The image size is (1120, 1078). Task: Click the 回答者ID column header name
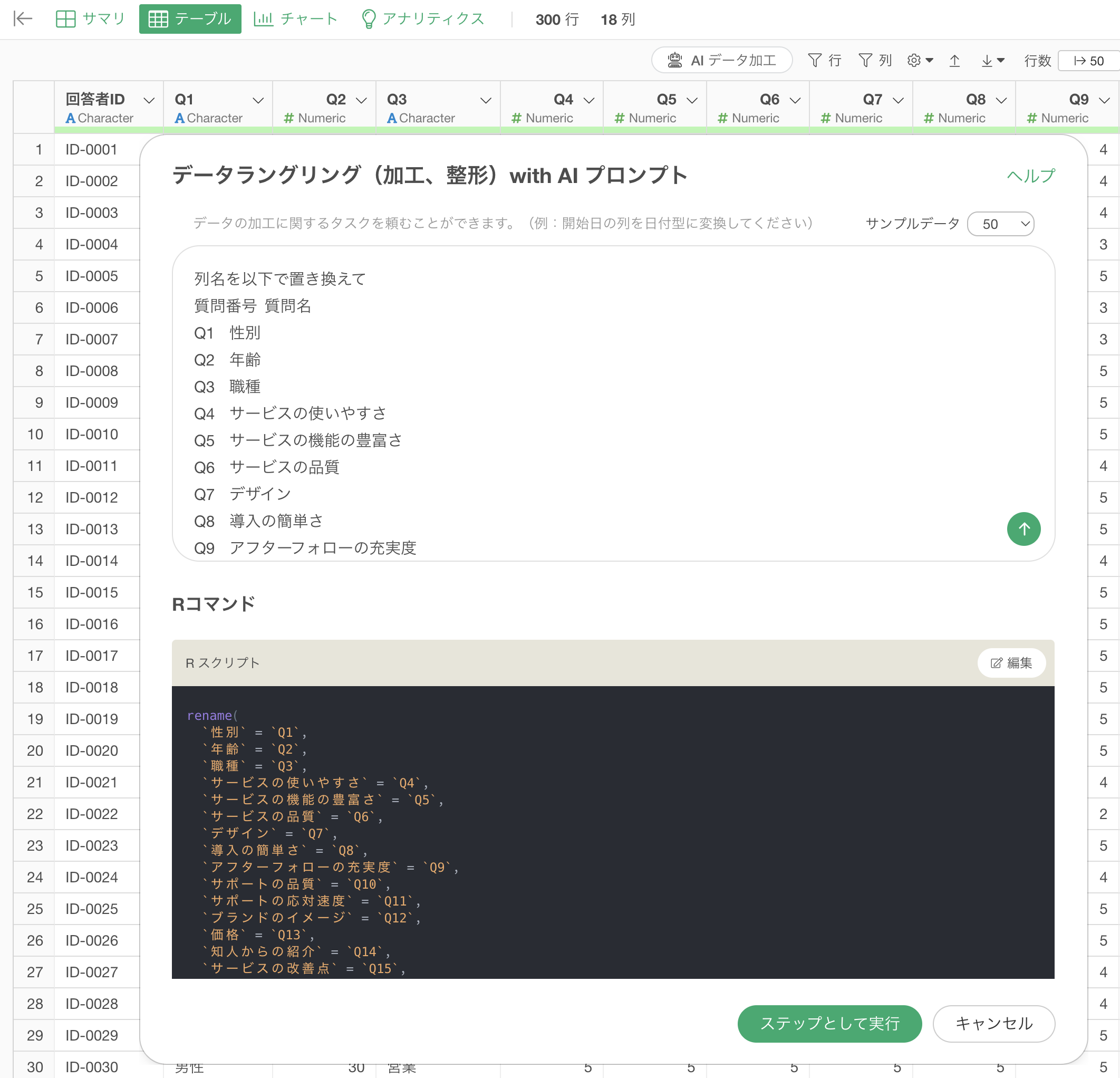click(95, 100)
